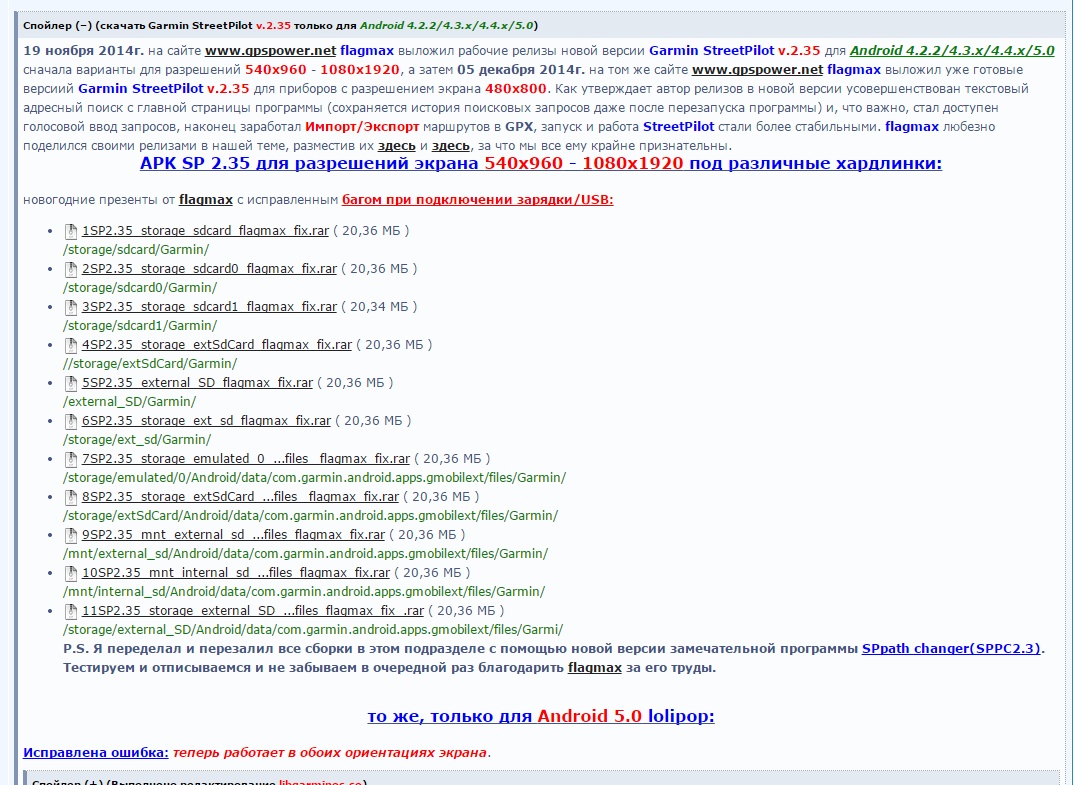Download 1SP2.35_storage_sdcard_flagmax_fix.rar

point(205,230)
